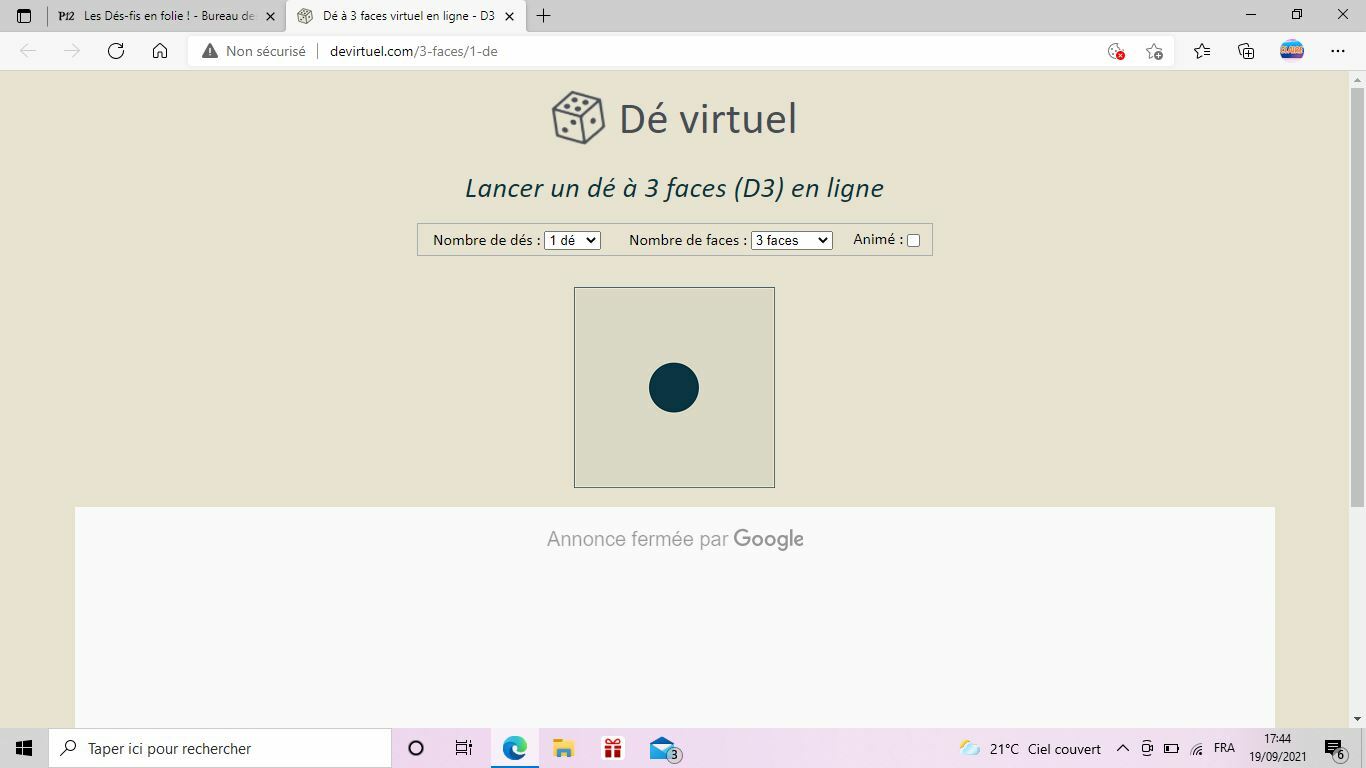This screenshot has width=1366, height=768.
Task: Close the Les Dés-fis en folie tab
Action: click(x=270, y=16)
